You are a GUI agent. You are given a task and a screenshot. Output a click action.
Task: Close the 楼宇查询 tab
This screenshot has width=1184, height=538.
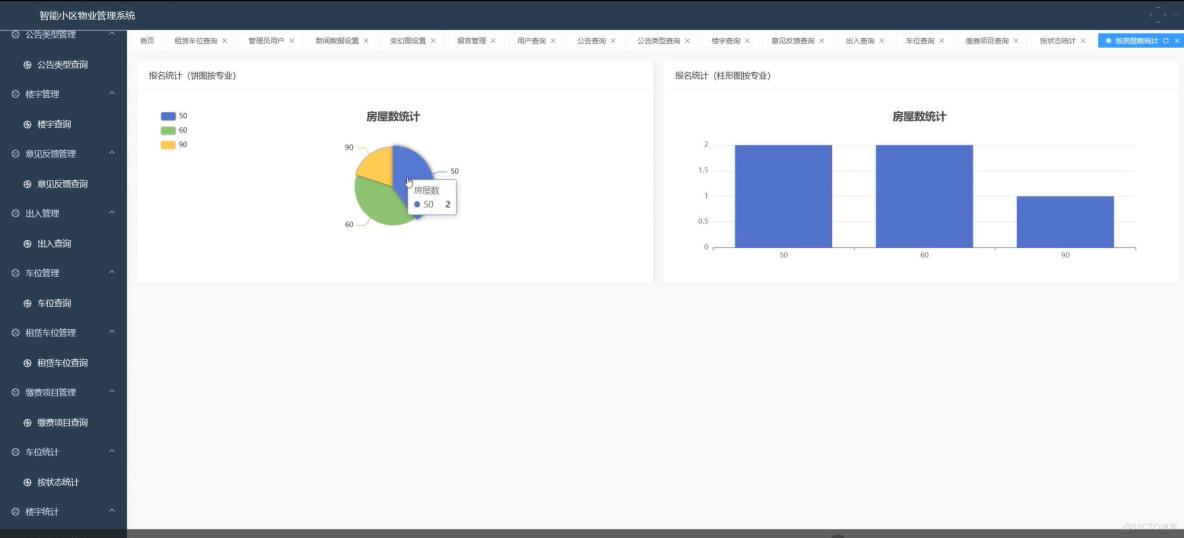[748, 41]
